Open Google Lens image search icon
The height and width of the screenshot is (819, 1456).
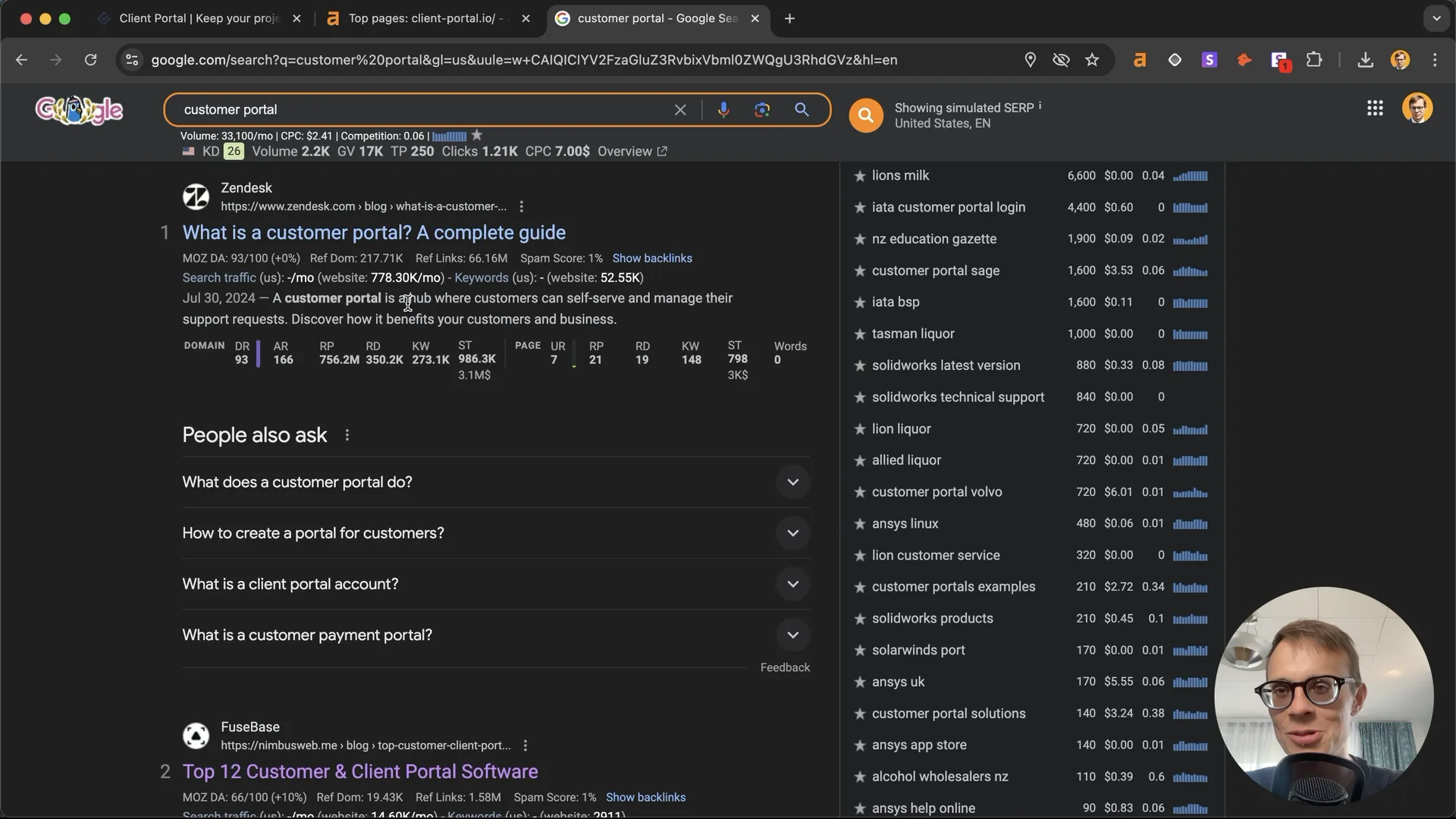(x=762, y=110)
